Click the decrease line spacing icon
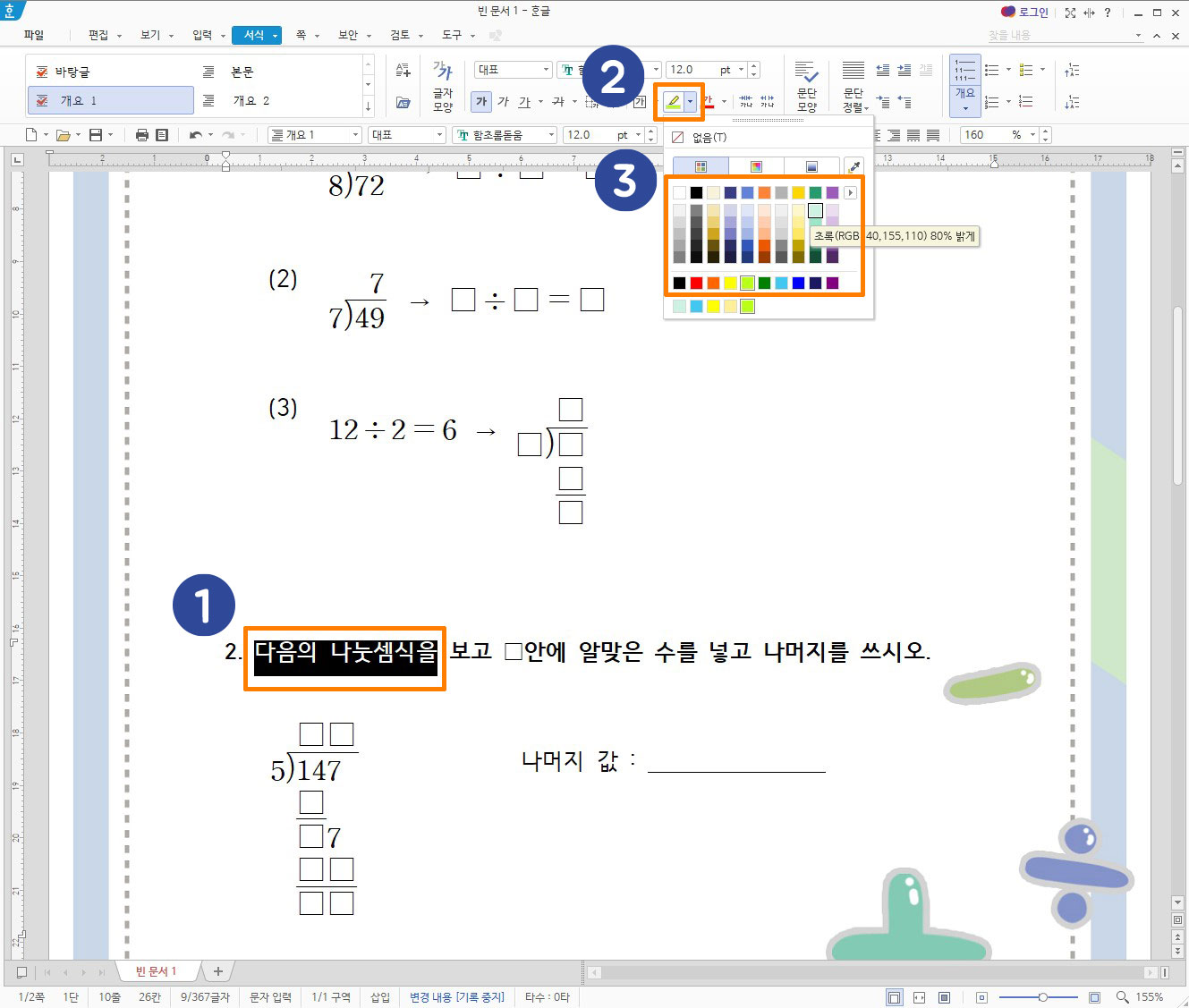The width and height of the screenshot is (1189, 1008). (x=1073, y=102)
